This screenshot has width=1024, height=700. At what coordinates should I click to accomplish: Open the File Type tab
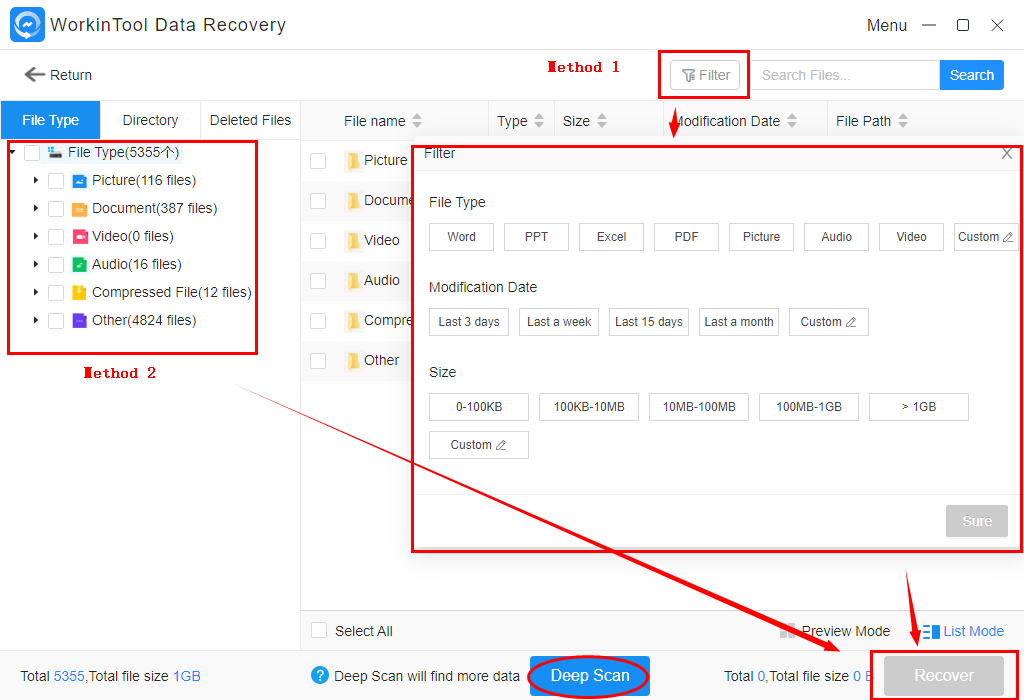pyautogui.click(x=50, y=120)
